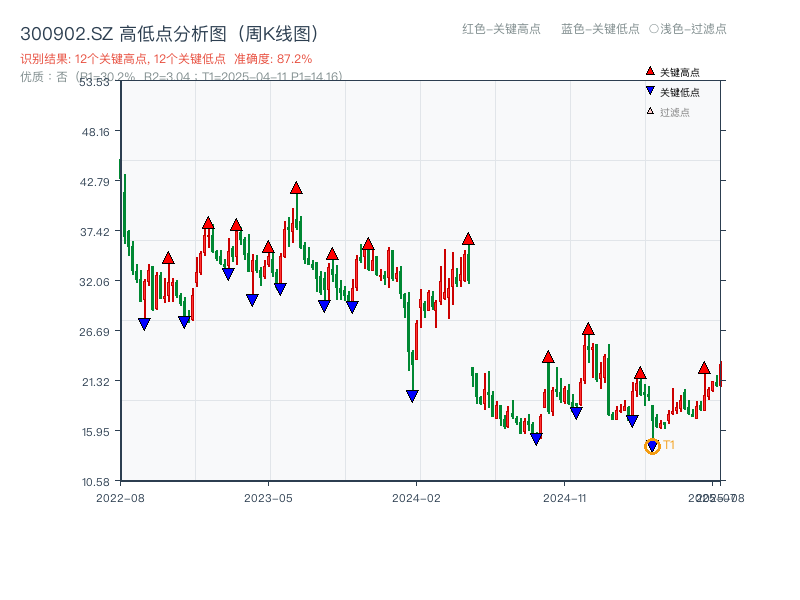The image size is (800, 600).
Task: Click the orange T1 label
Action: tap(669, 445)
